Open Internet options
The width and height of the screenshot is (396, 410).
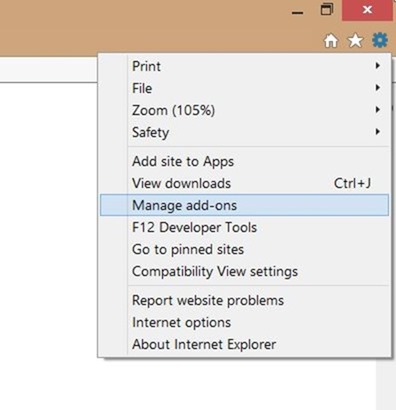click(x=244, y=322)
